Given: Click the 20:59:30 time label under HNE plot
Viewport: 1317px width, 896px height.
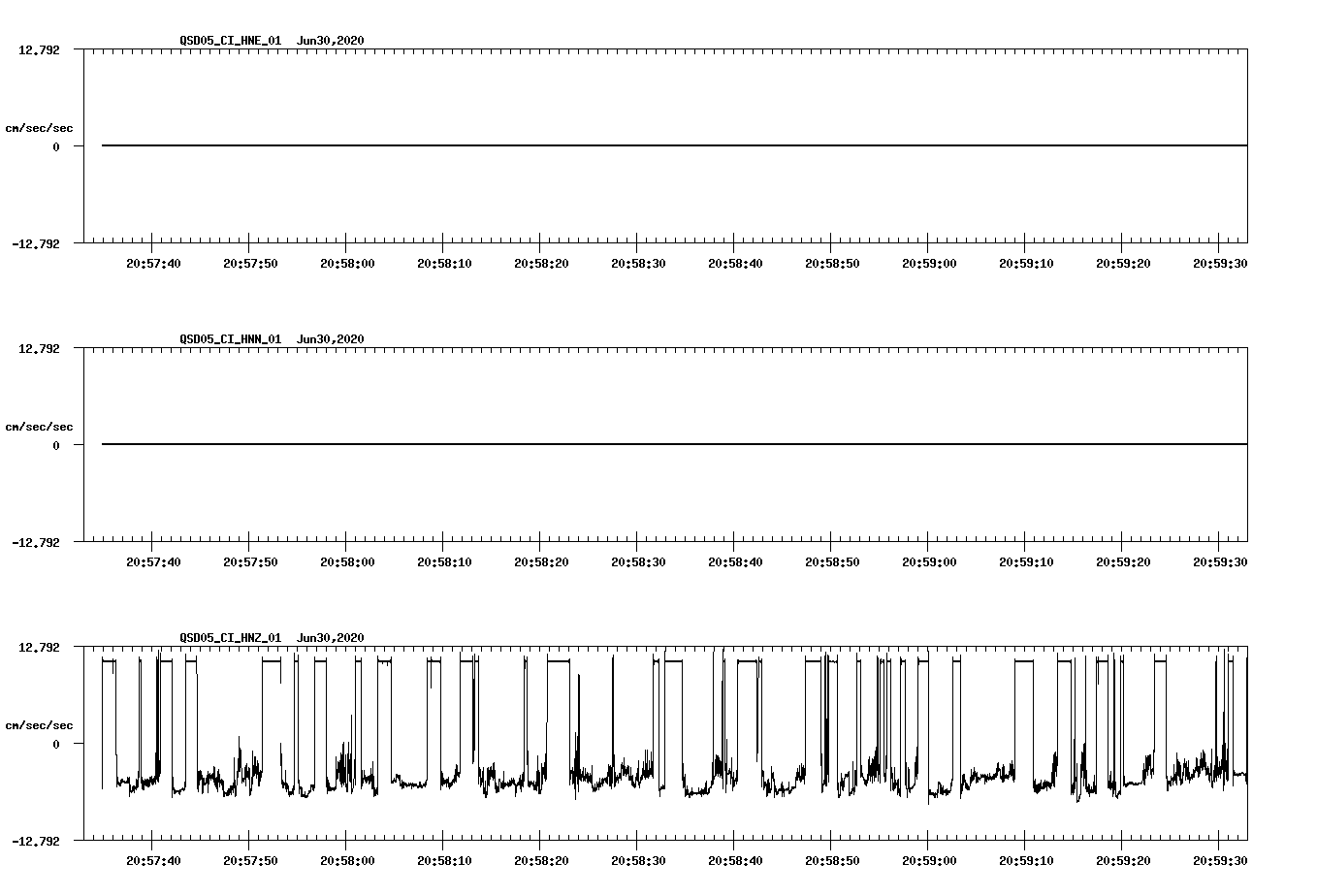Looking at the screenshot, I should pos(1220,264).
